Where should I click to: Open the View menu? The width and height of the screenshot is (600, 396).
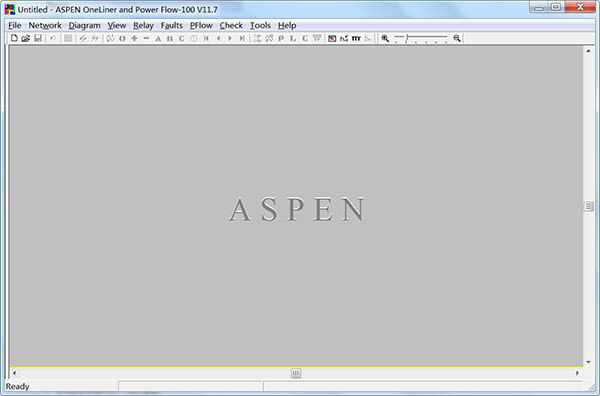coord(117,25)
